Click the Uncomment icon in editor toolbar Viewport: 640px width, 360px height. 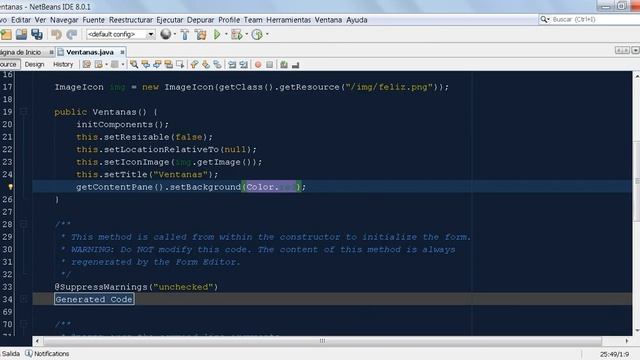(x=296, y=64)
